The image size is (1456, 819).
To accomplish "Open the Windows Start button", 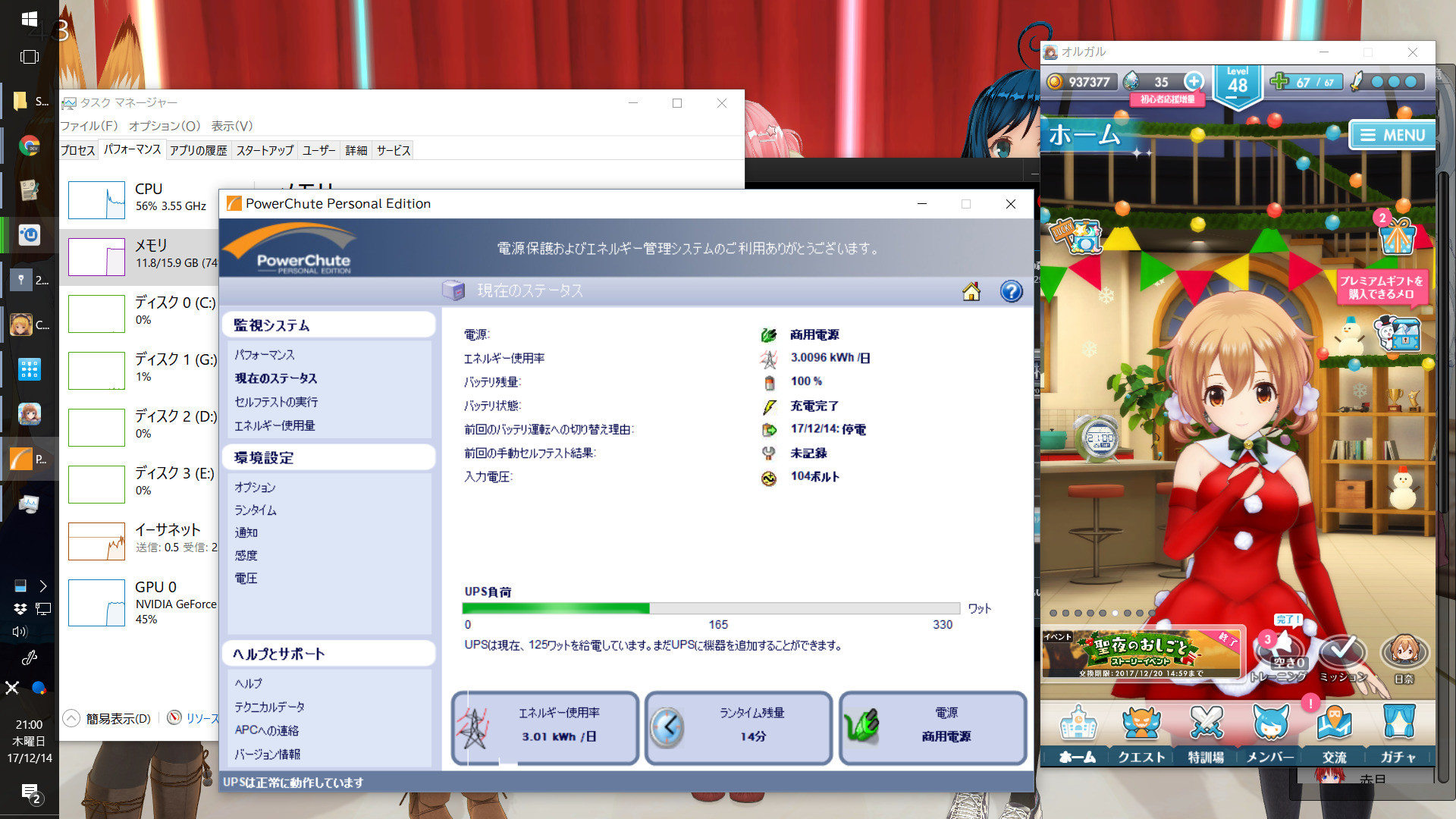I will click(x=30, y=19).
